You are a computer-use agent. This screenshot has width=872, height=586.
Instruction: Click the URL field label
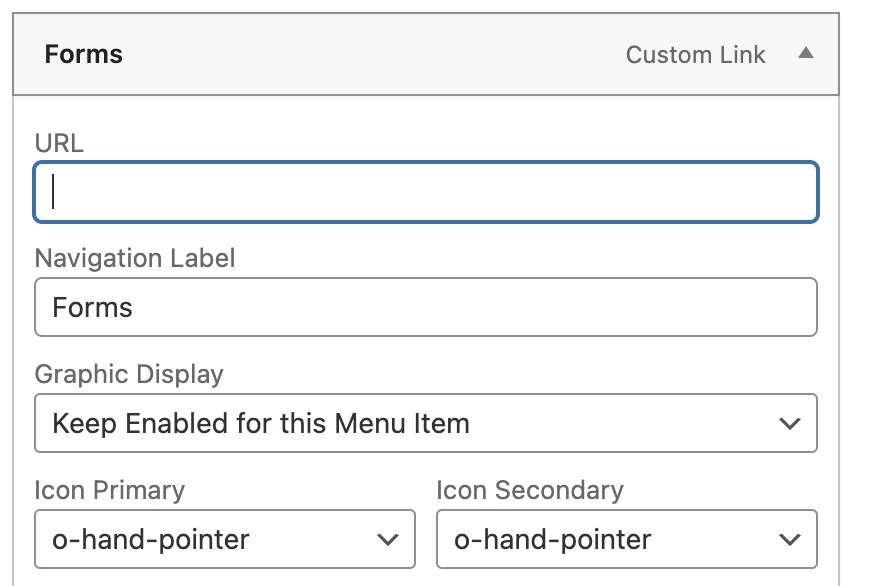[59, 143]
